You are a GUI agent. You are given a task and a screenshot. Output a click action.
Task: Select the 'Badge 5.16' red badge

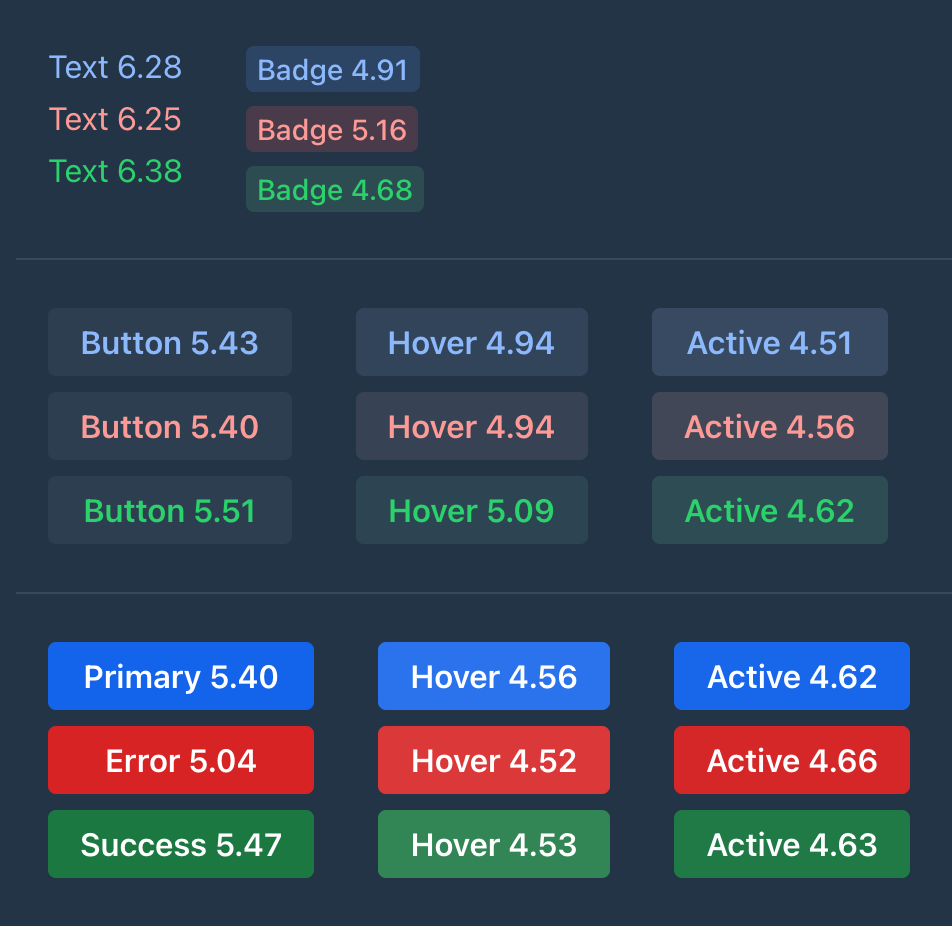point(331,129)
